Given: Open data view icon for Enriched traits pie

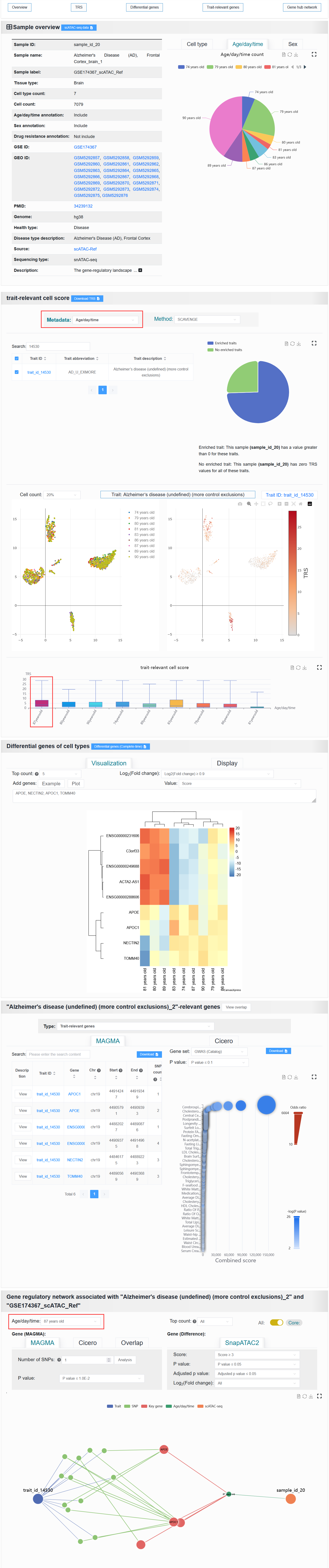Looking at the screenshot, I should click(286, 343).
